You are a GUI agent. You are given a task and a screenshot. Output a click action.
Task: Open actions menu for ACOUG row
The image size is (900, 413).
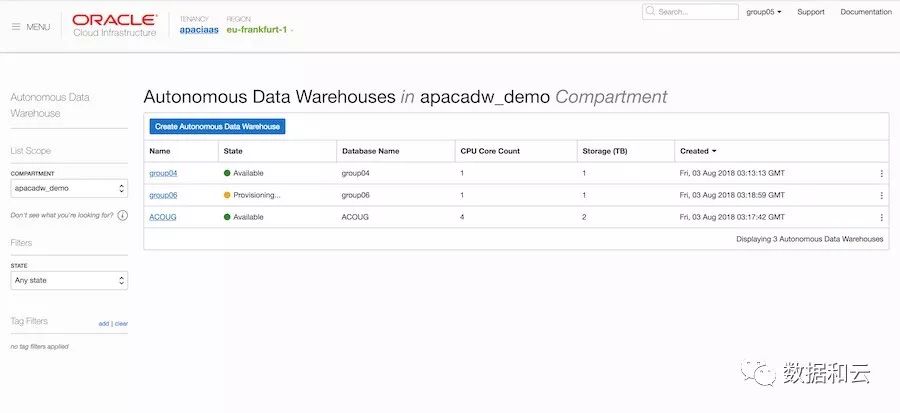click(x=881, y=217)
